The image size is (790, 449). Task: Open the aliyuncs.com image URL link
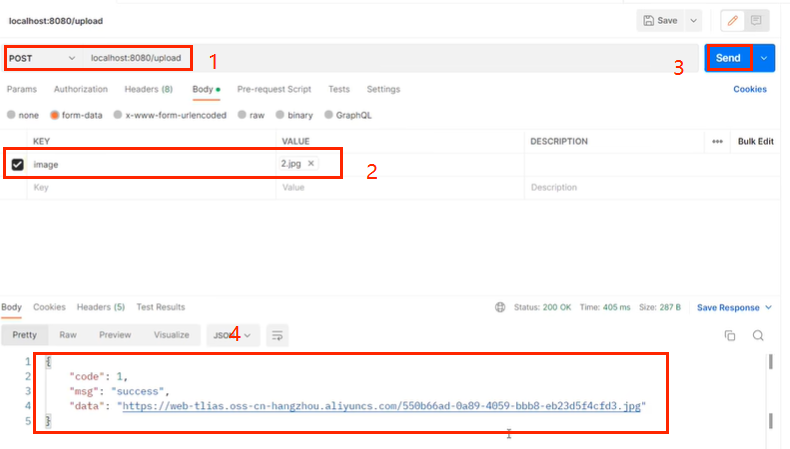pos(381,406)
